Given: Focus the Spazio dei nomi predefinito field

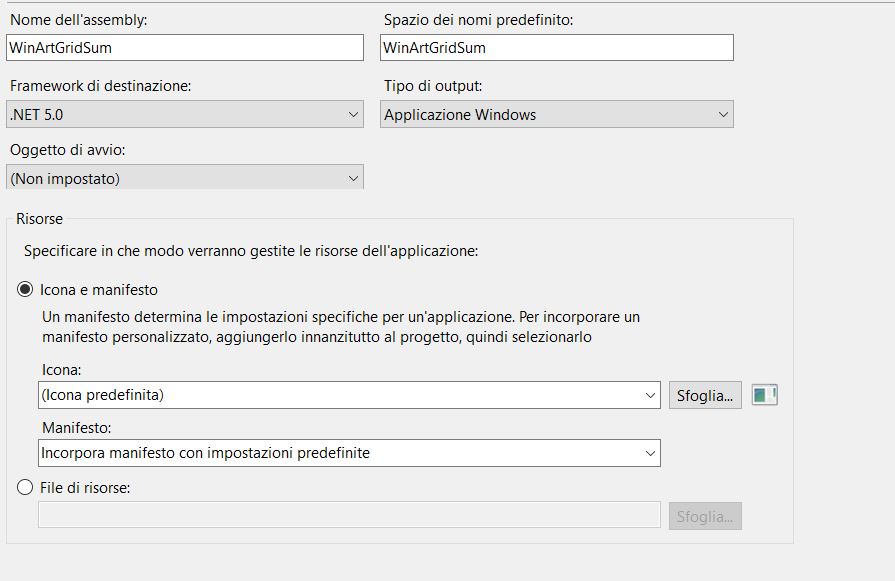Looking at the screenshot, I should click(557, 47).
